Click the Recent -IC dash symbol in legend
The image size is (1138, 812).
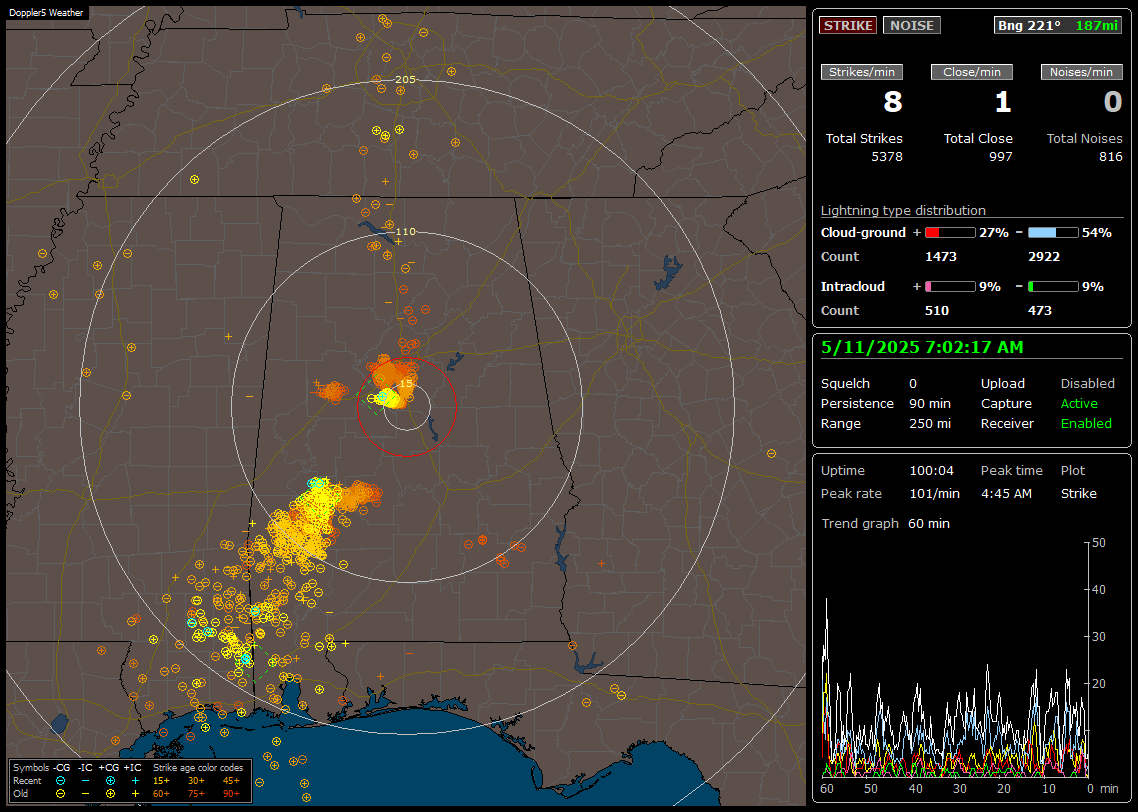coord(86,781)
